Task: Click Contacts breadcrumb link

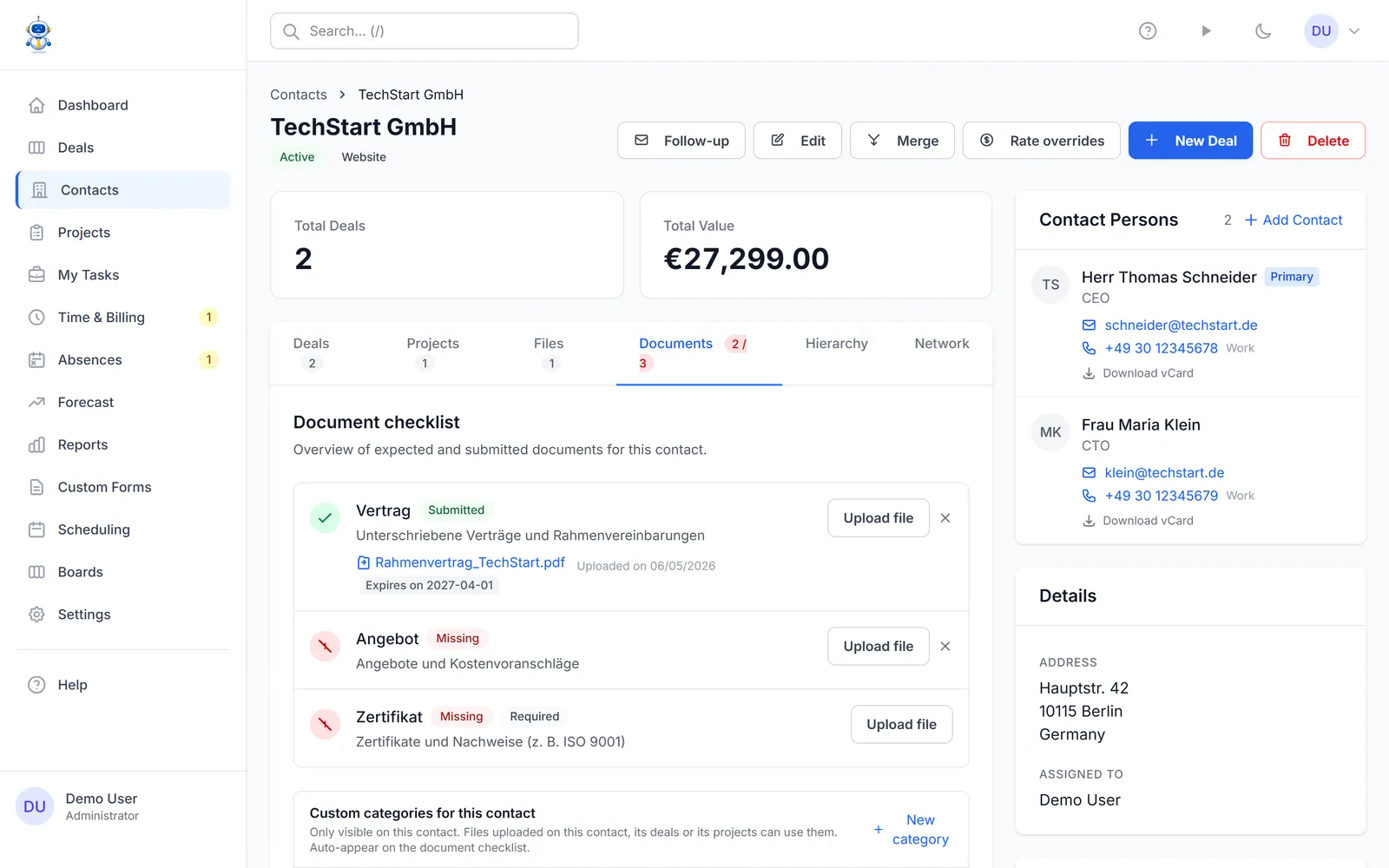Action: point(299,95)
